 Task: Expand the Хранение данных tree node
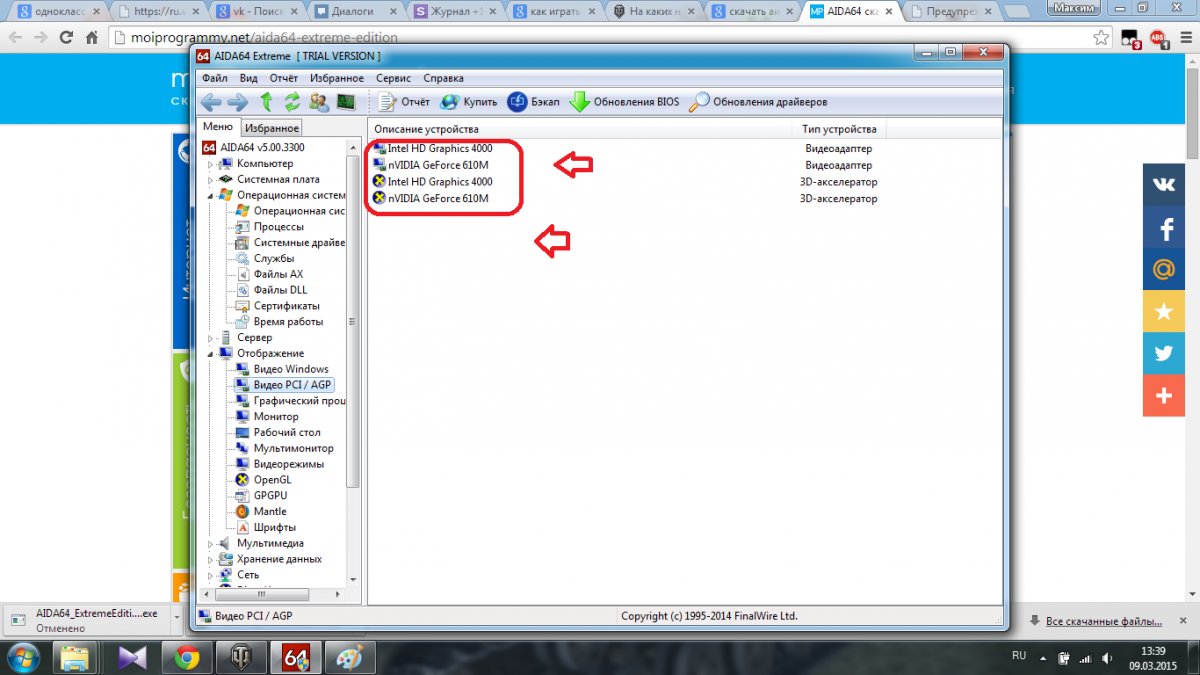coord(210,559)
